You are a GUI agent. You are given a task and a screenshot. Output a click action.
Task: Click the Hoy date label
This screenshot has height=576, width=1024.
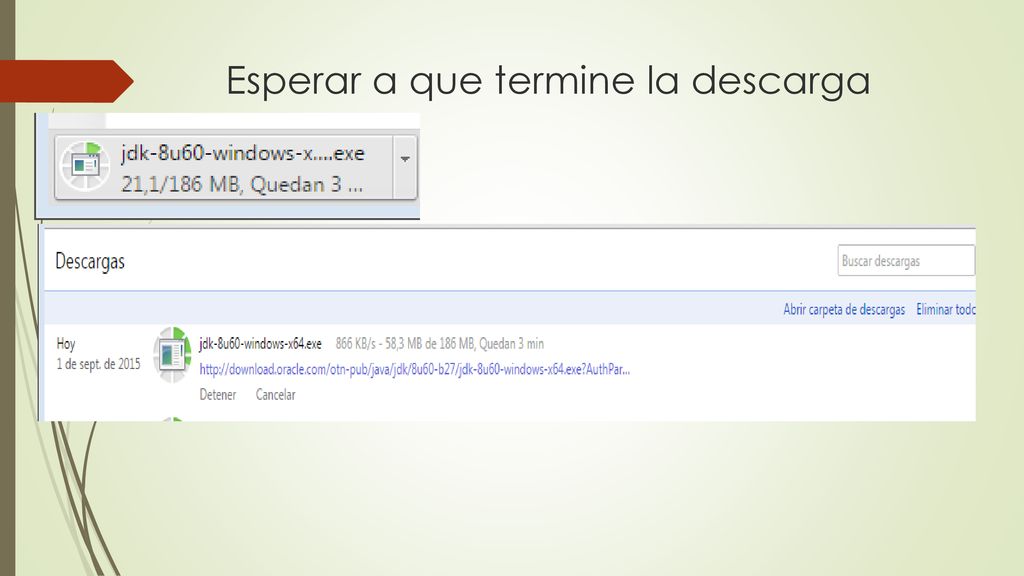pos(66,344)
